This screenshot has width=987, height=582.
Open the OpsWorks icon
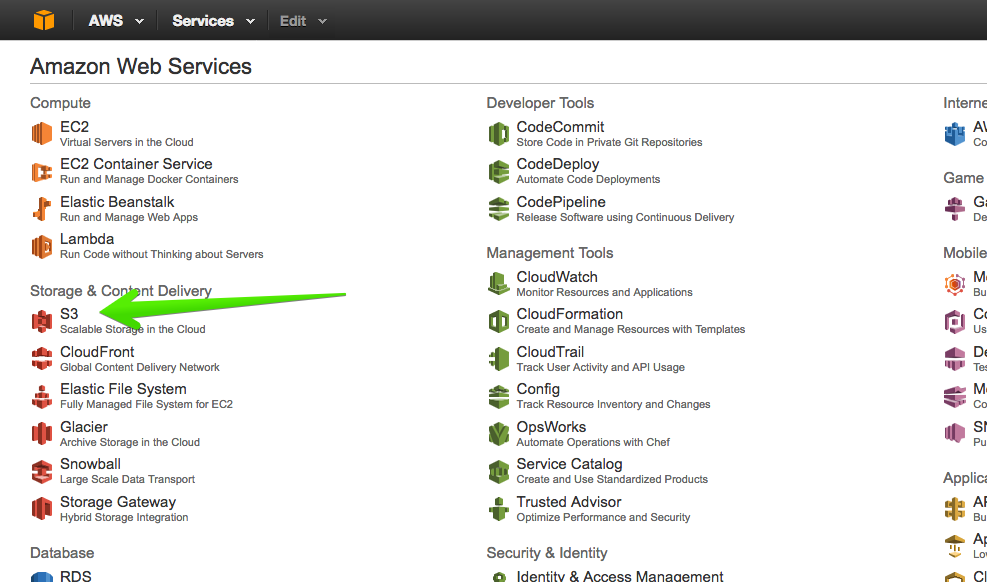tap(499, 434)
